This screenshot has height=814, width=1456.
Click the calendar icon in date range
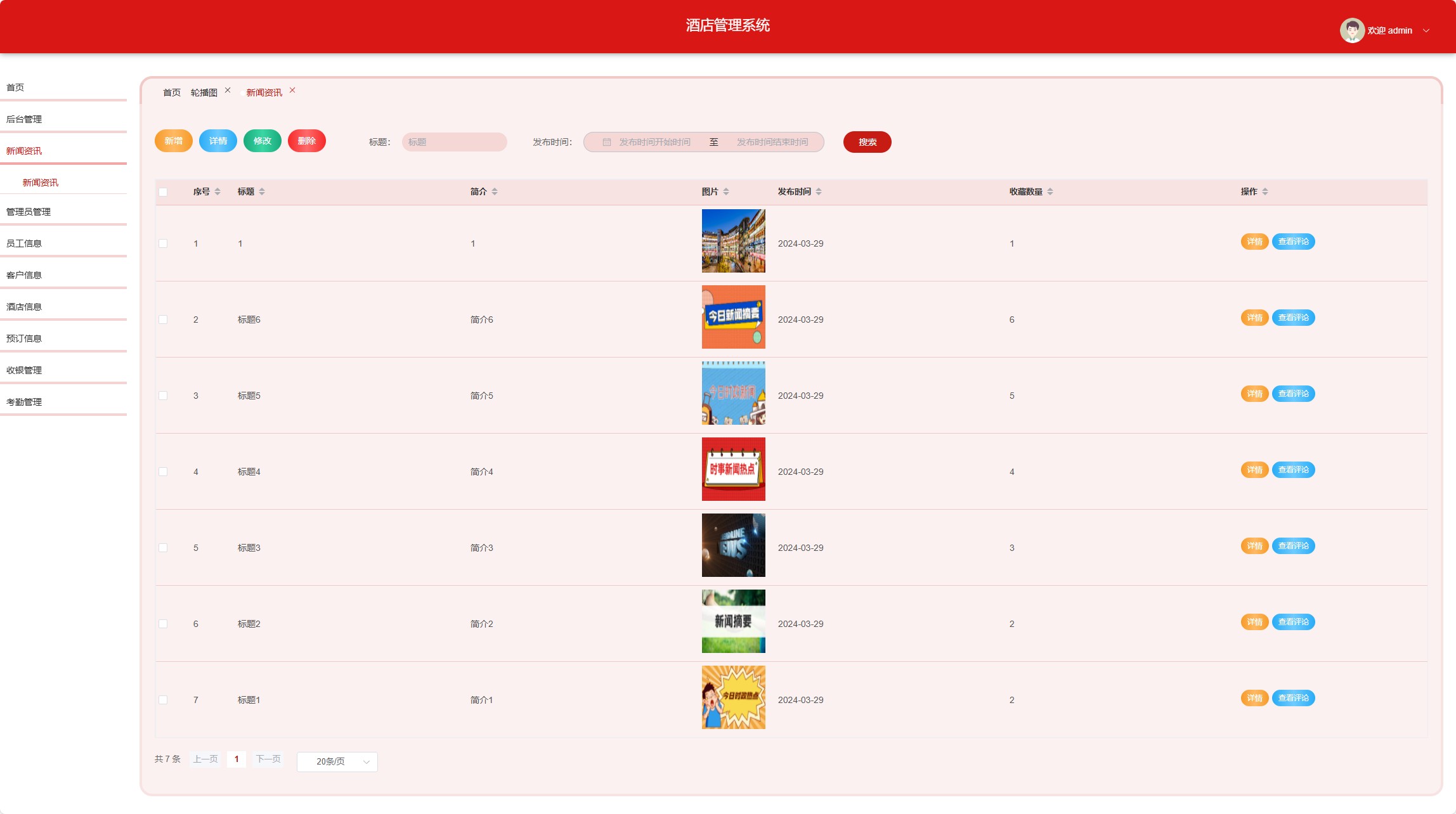606,142
